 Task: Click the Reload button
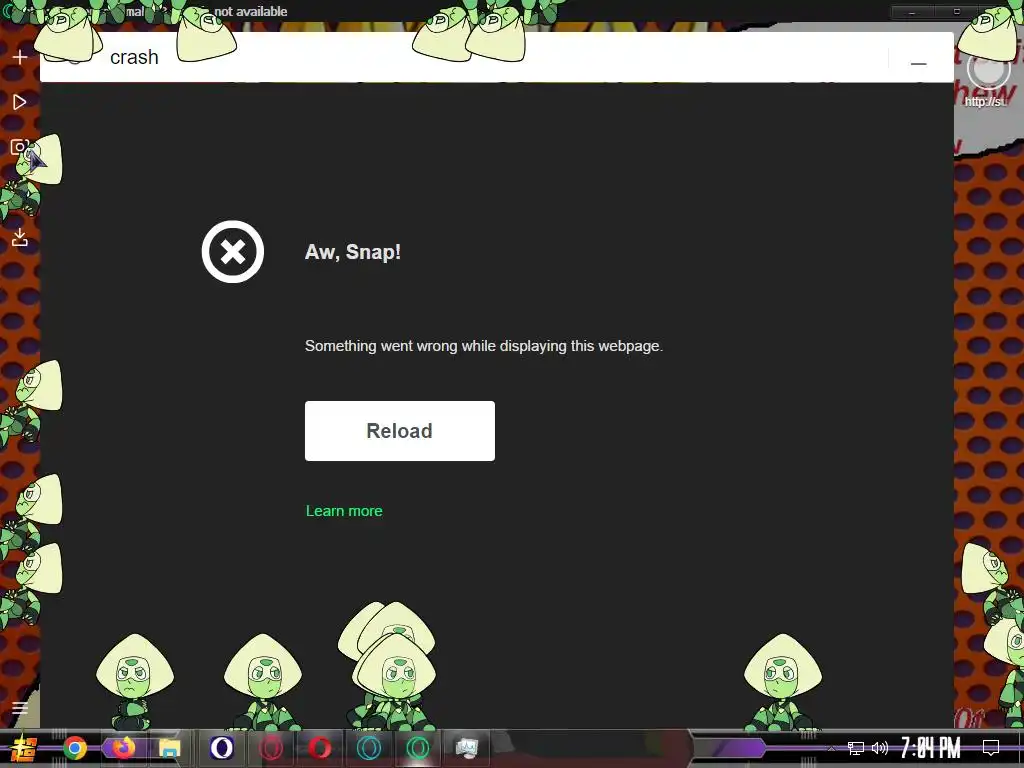coord(400,431)
